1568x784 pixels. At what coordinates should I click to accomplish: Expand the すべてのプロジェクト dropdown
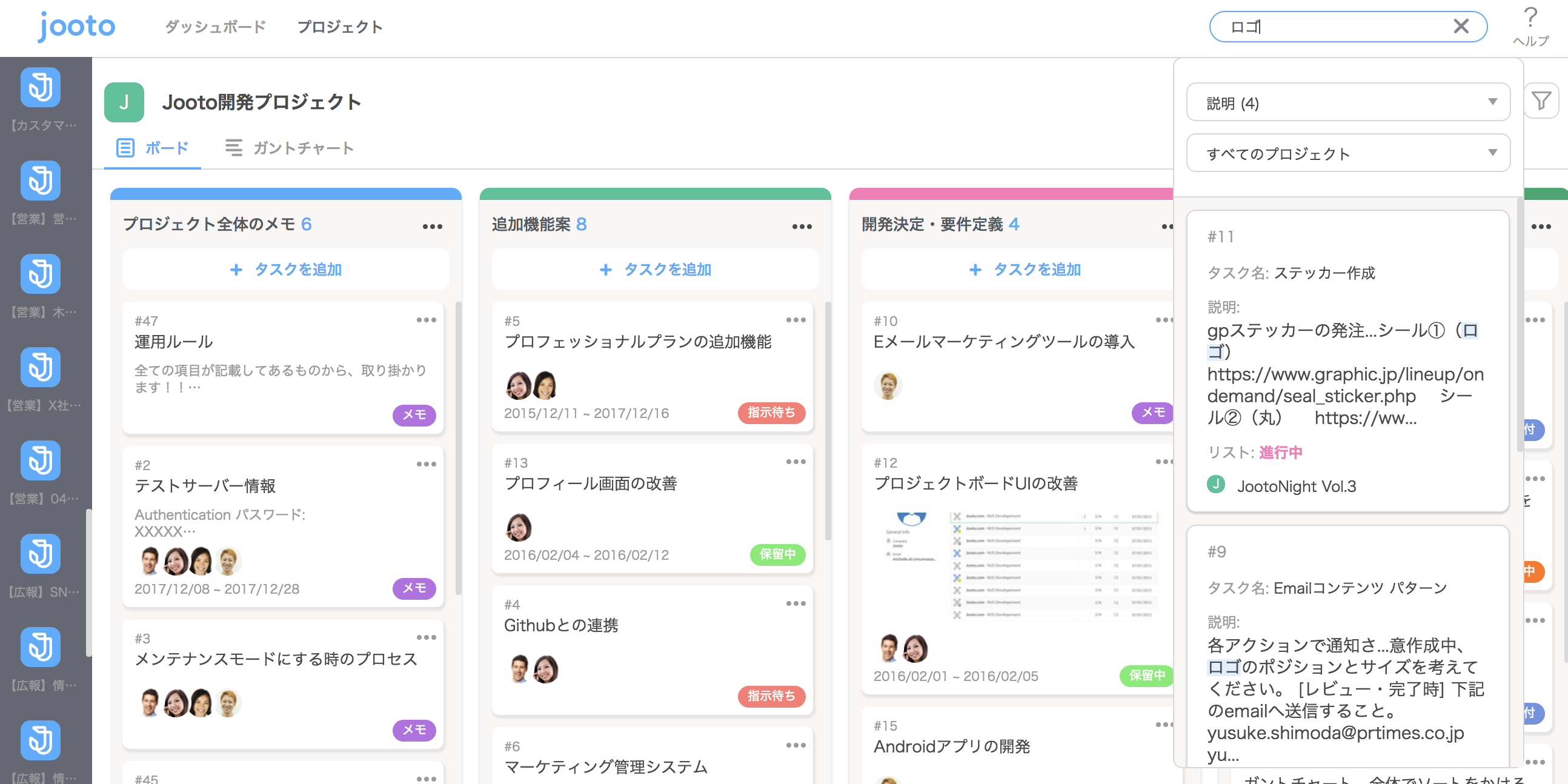tap(1347, 153)
